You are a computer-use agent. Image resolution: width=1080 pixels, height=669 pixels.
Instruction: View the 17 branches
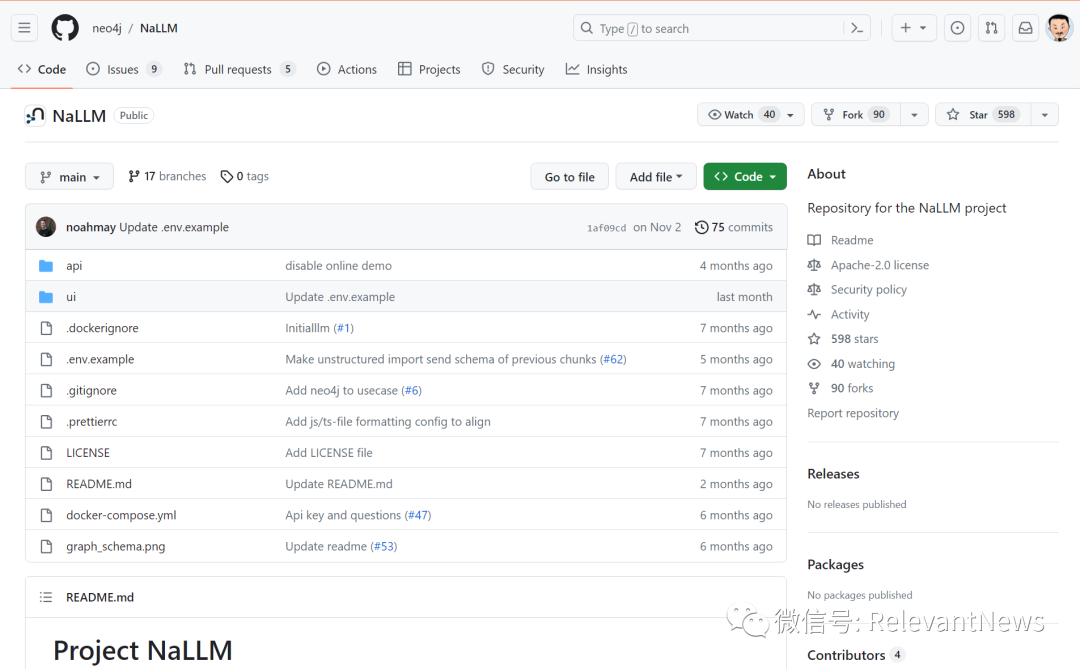(x=167, y=176)
